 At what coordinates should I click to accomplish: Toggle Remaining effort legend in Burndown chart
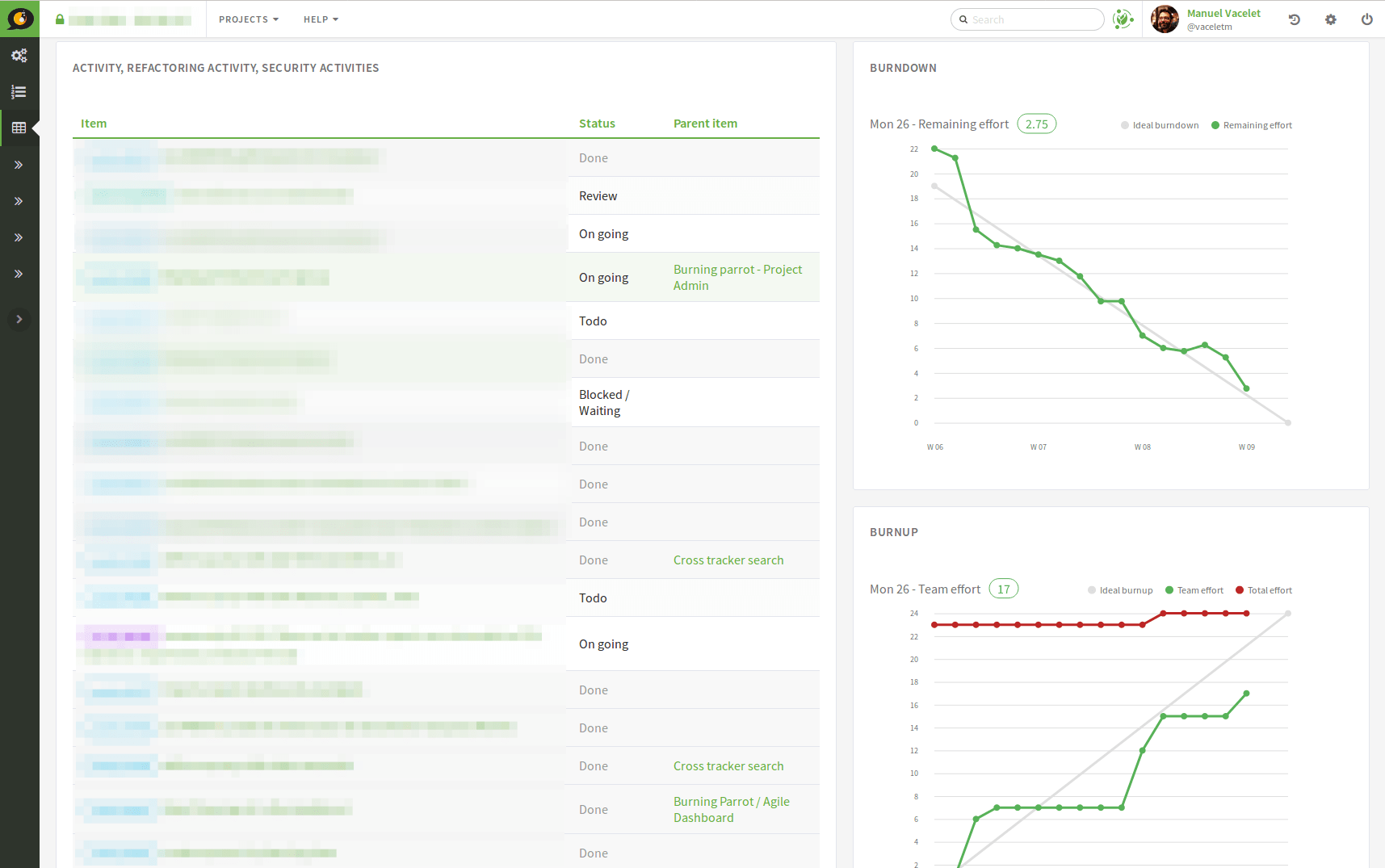click(x=1252, y=125)
